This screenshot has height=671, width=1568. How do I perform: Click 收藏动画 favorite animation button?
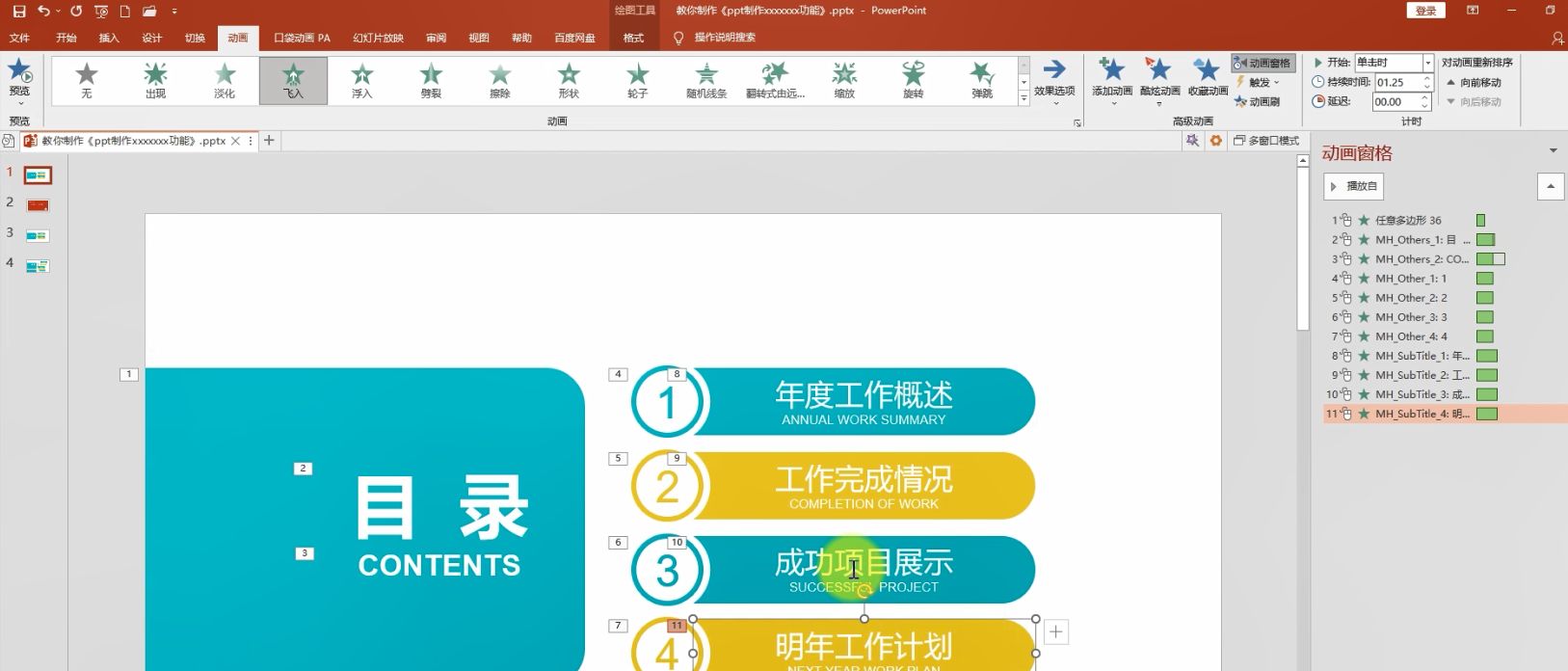pyautogui.click(x=1208, y=77)
